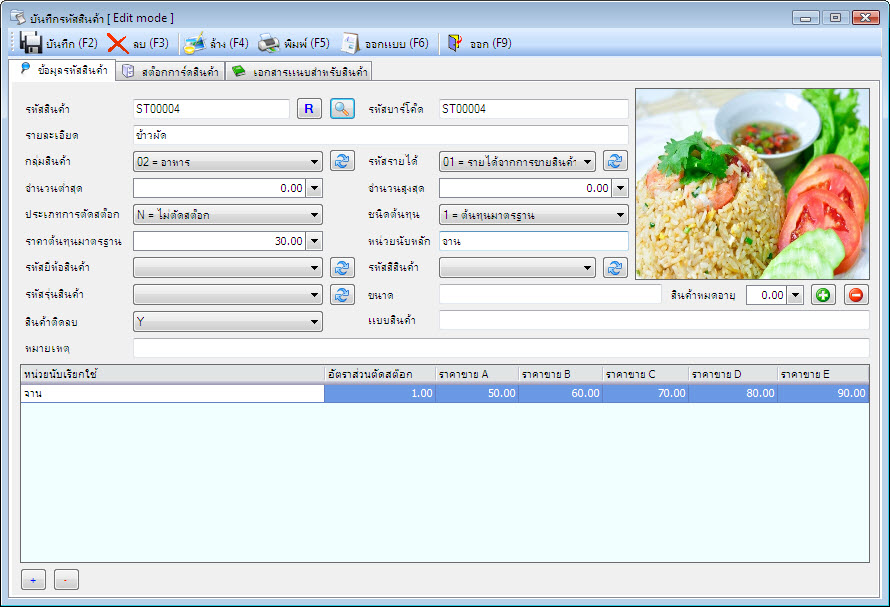Refresh the product group list
Viewport: 890px width, 607px height.
point(342,161)
